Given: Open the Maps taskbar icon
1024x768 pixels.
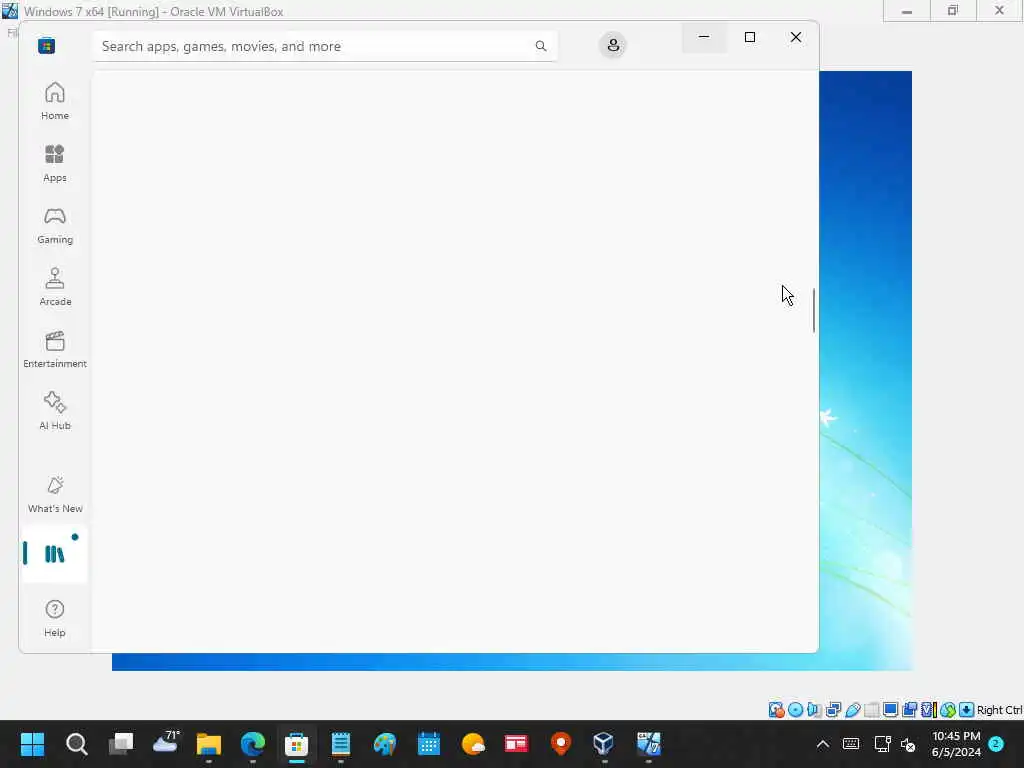Looking at the screenshot, I should pos(561,744).
